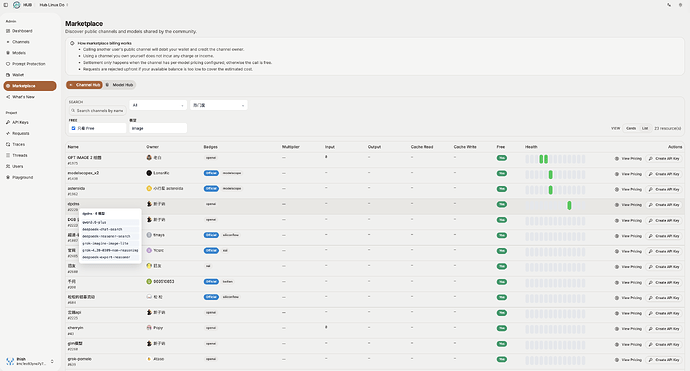Click the theme icon at far top-right
The width and height of the screenshot is (690, 371).
point(681,5)
